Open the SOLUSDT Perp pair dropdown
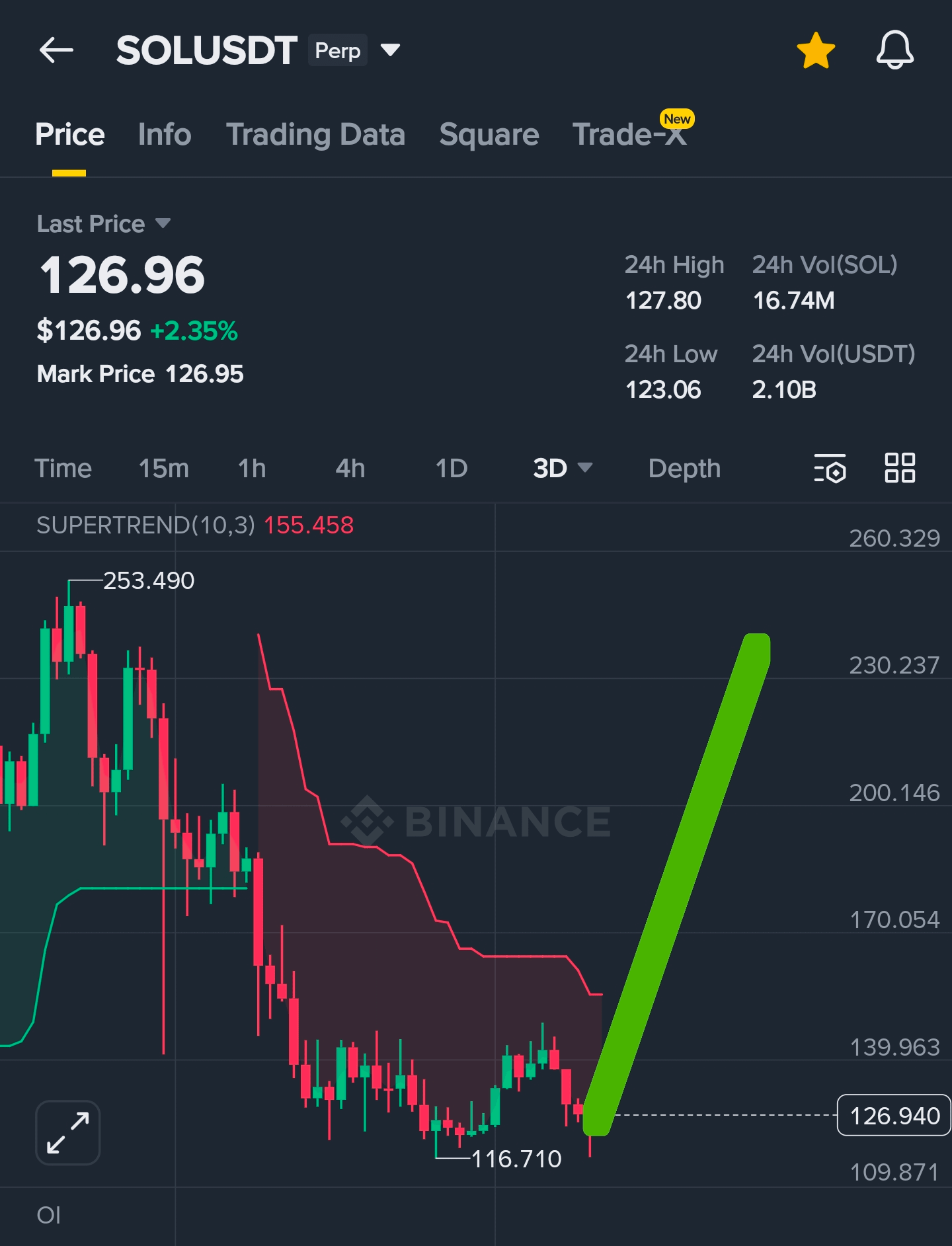This screenshot has width=952, height=1246. click(391, 50)
